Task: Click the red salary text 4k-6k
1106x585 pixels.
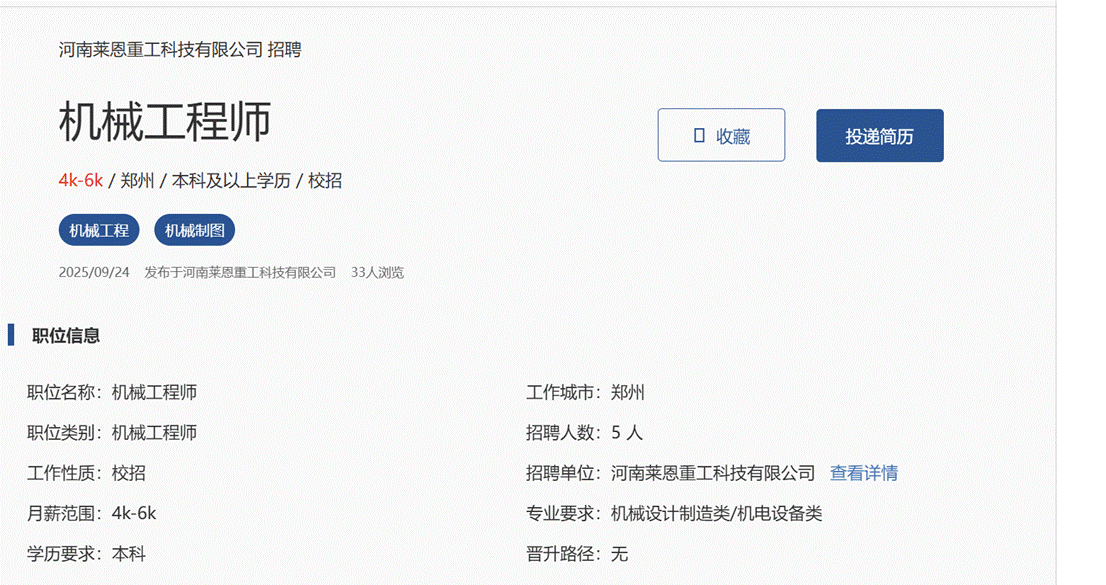Action: click(80, 181)
